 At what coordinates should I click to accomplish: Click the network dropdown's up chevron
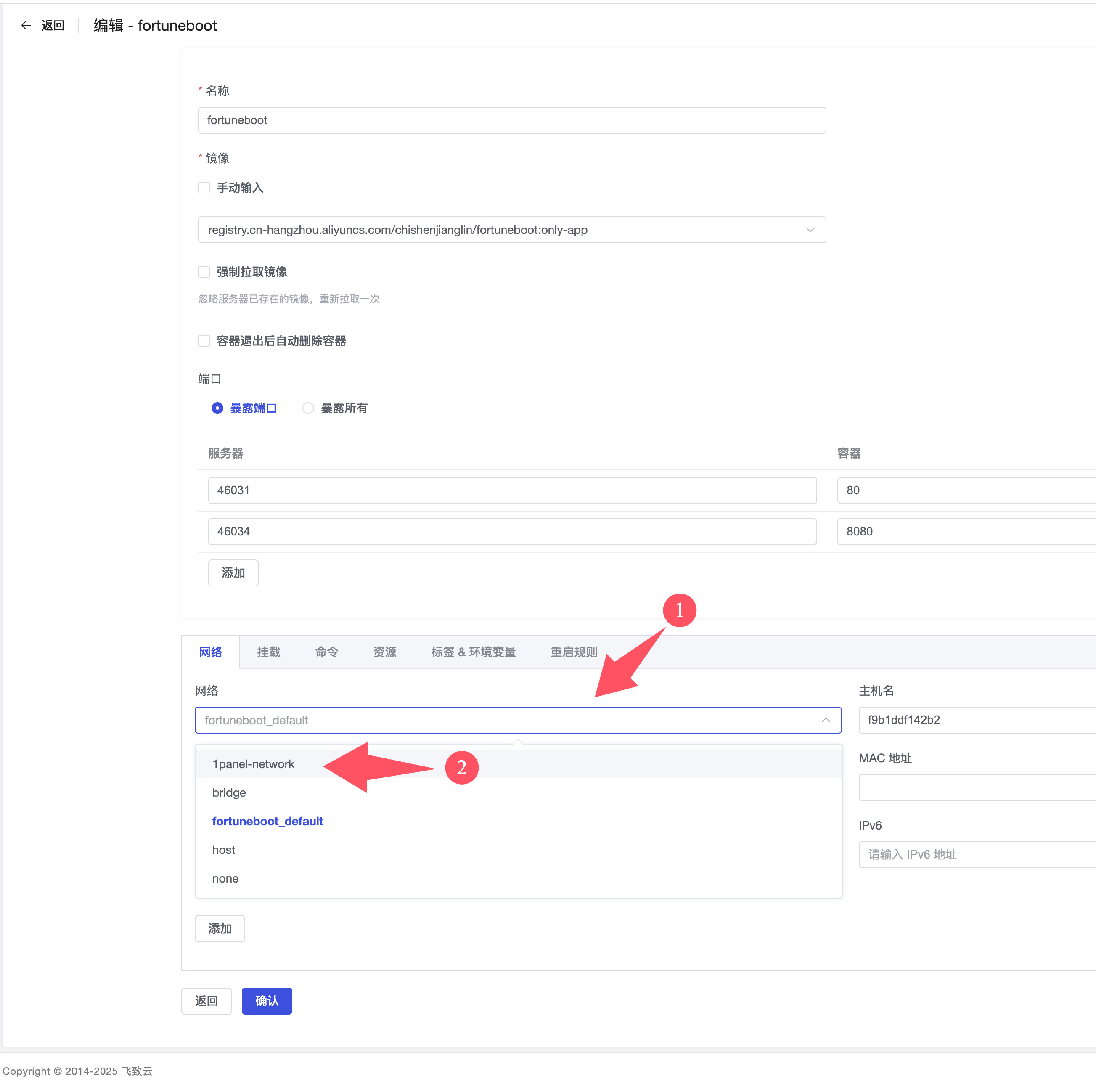[x=826, y=720]
